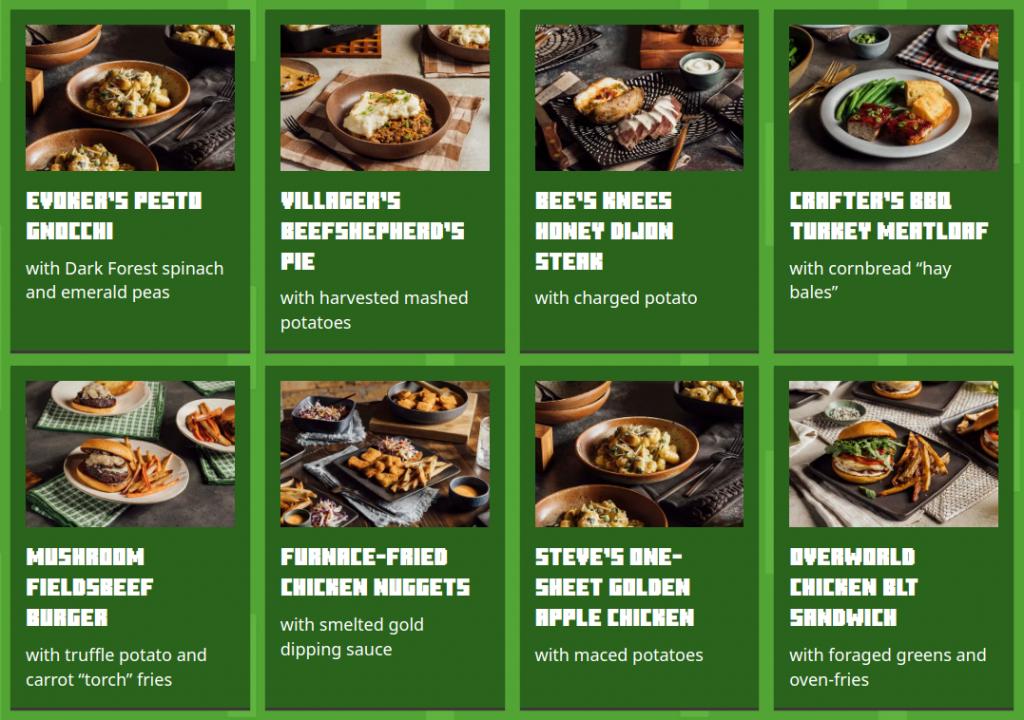Click the cornbread "hay bales" description

870,280
